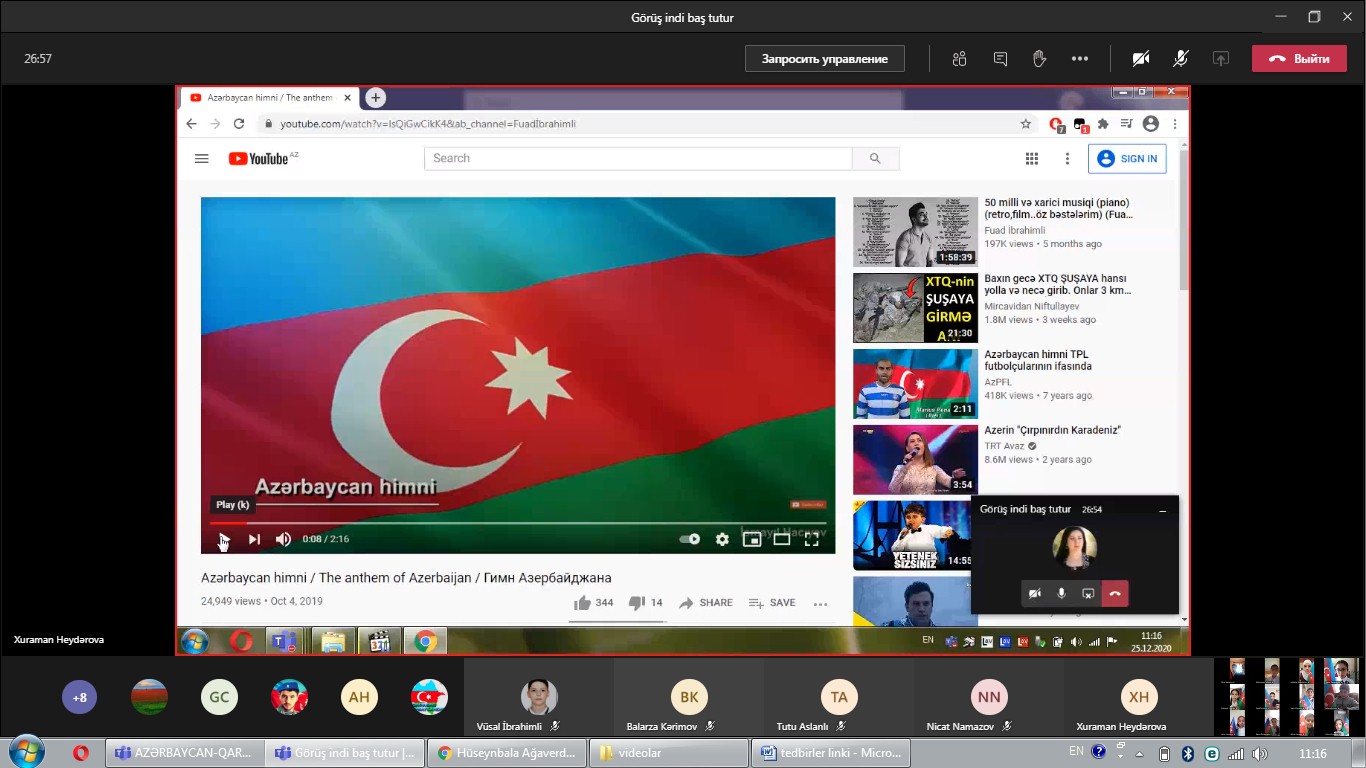Click Chrome back arrow in shared window
This screenshot has height=768, width=1366.
(x=192, y=124)
